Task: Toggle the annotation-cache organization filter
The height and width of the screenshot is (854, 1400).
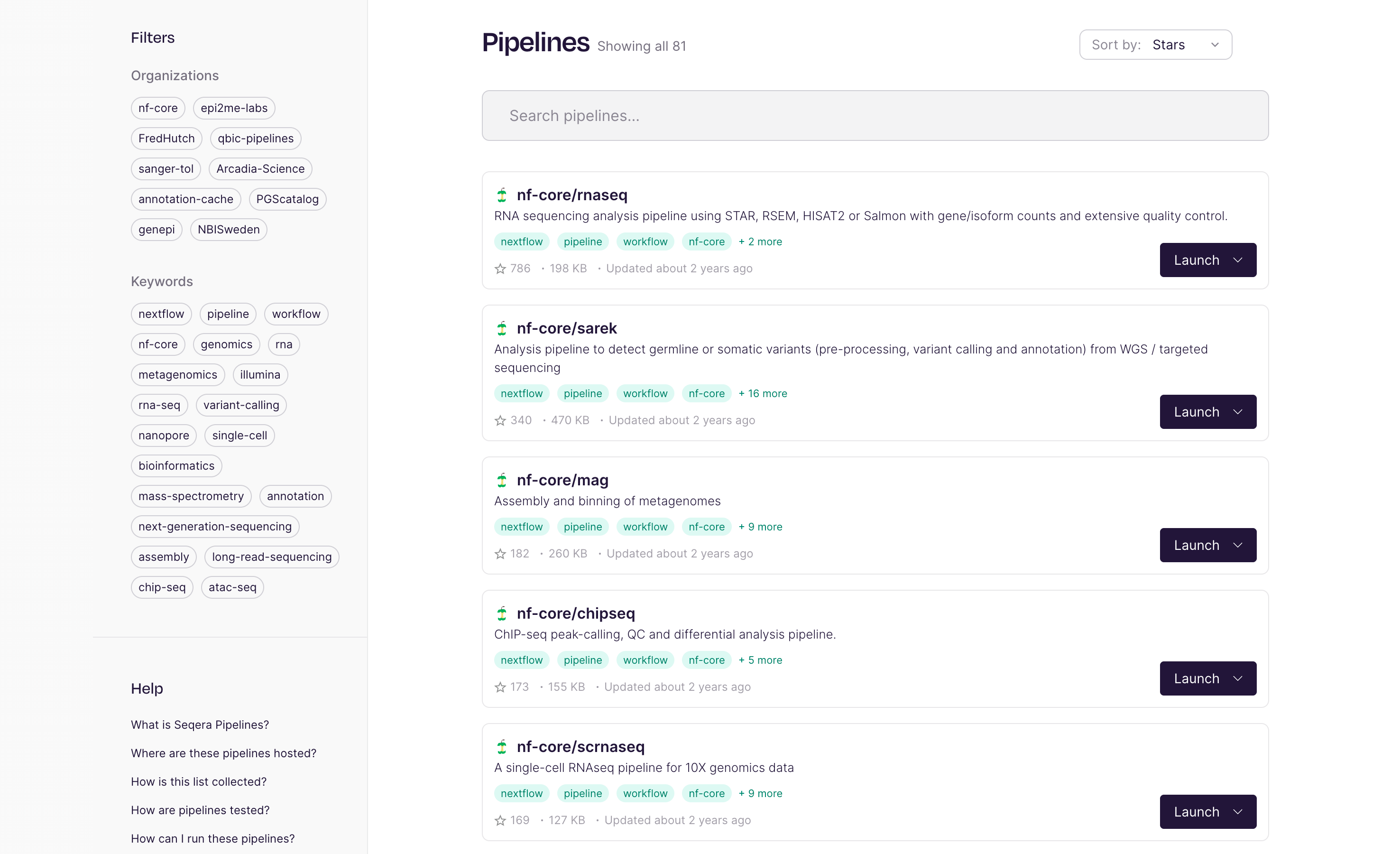Action: point(186,199)
